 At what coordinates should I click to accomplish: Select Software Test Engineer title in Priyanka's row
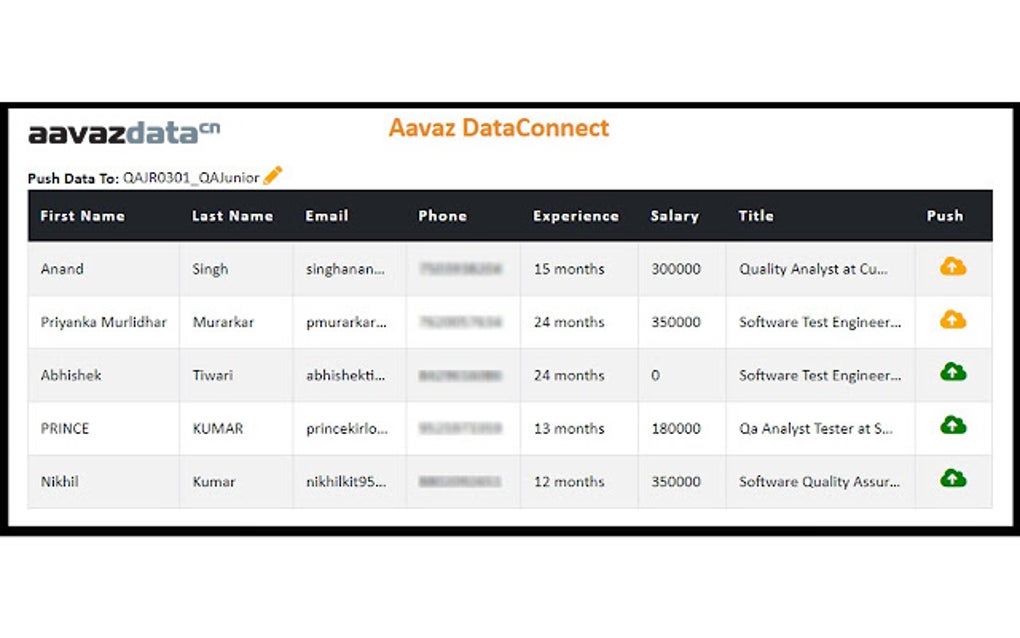coord(820,322)
